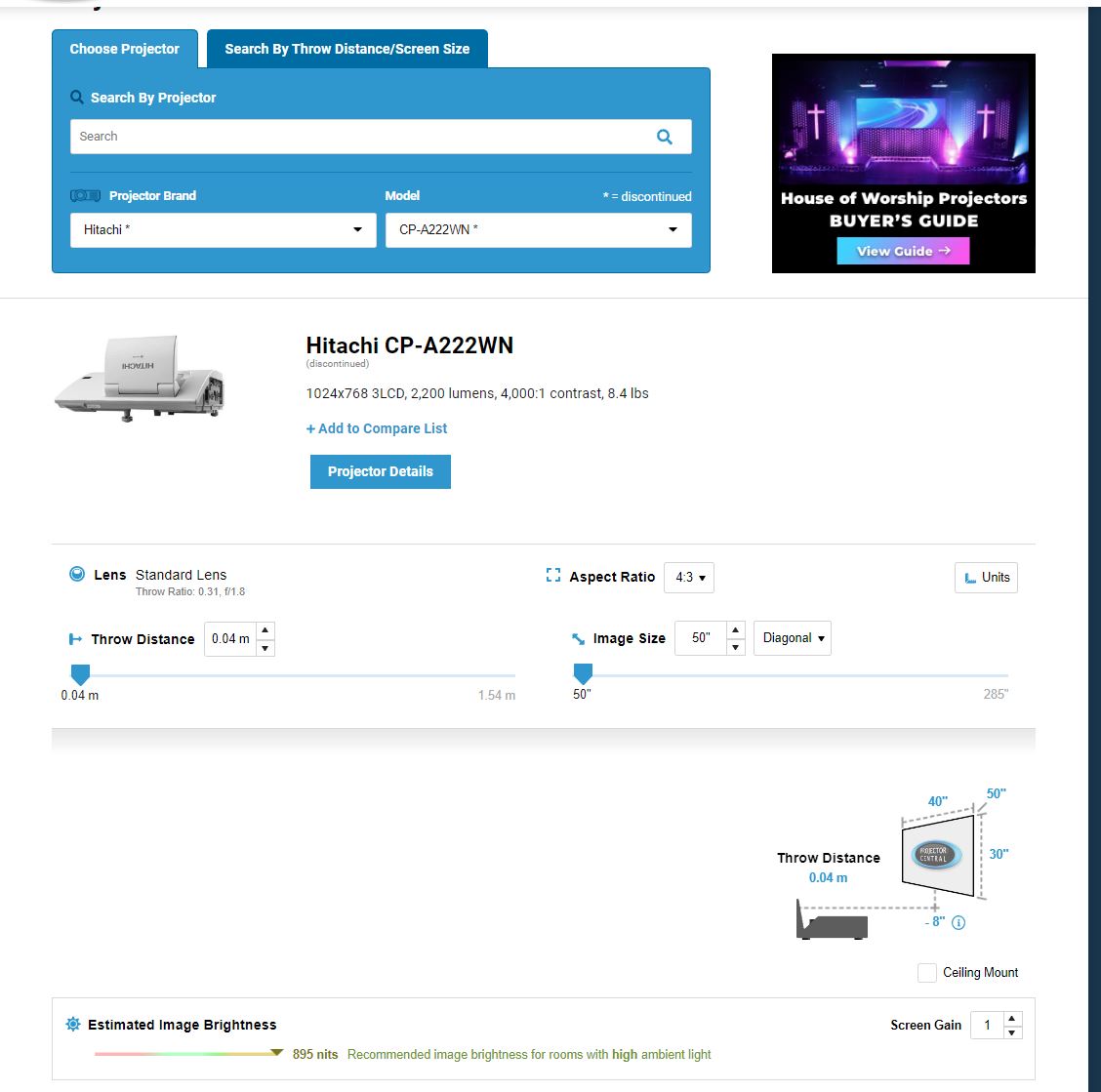Open the Projector Brand dropdown showing Hitachi
Screen dimensions: 1101x1092
click(224, 230)
